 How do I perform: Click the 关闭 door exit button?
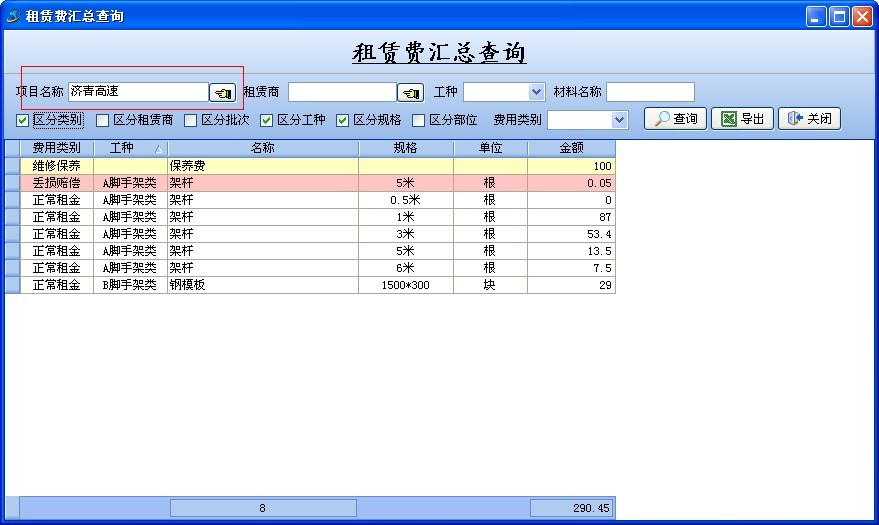pyautogui.click(x=809, y=119)
